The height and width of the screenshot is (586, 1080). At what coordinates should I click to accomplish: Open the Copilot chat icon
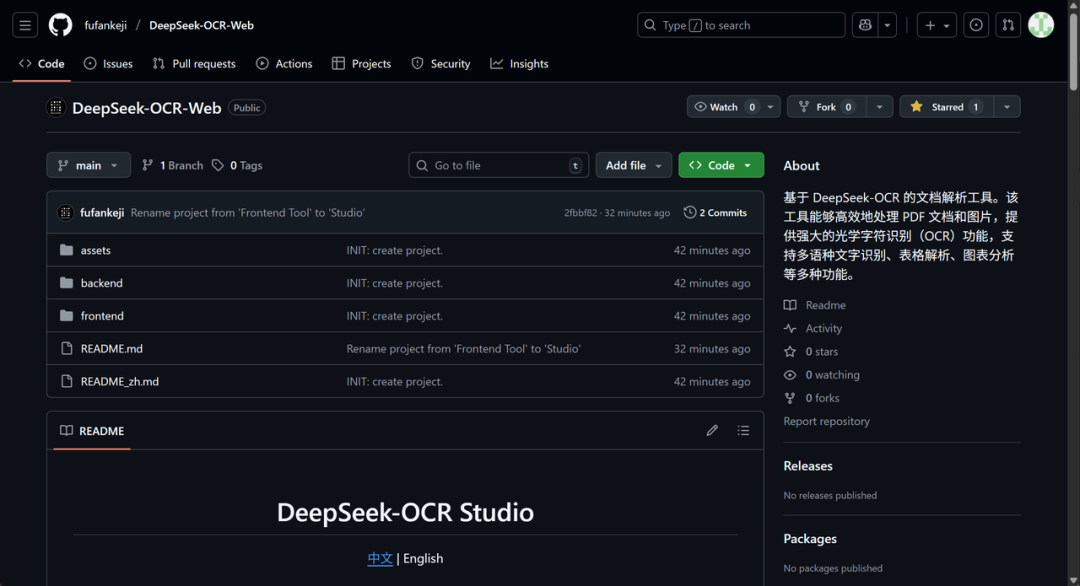tap(865, 25)
